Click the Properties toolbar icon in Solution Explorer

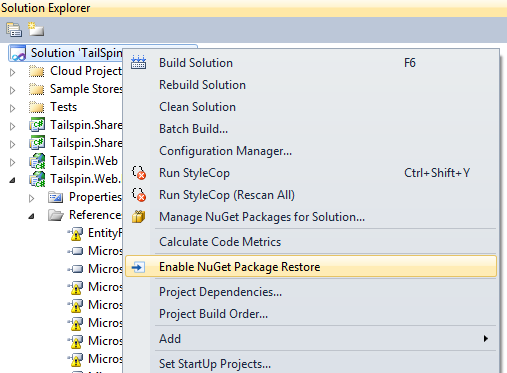(14, 30)
